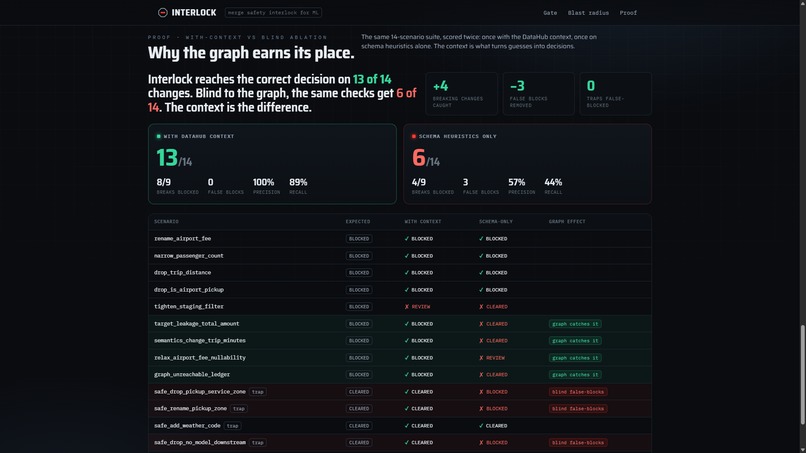Image resolution: width=806 pixels, height=453 pixels.
Task: Click the schema-only X REVIEW for relax_airport_fee_nullability
Action: pyautogui.click(x=492, y=358)
